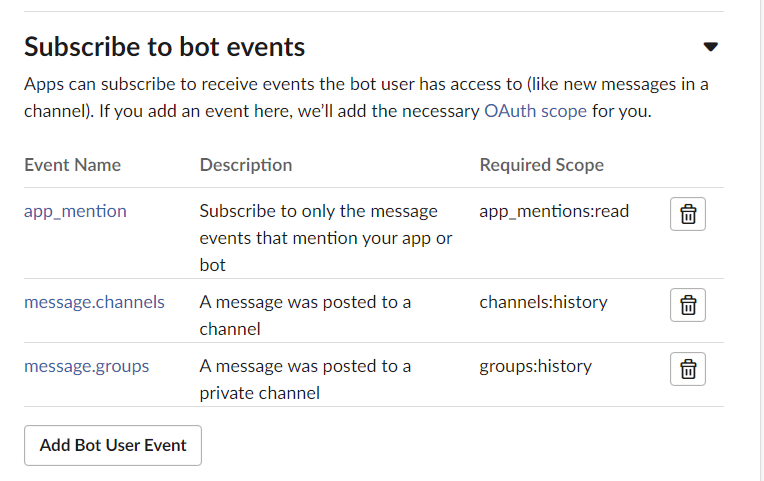Delete the app_mention event with trash icon
The width and height of the screenshot is (764, 481).
[688, 214]
